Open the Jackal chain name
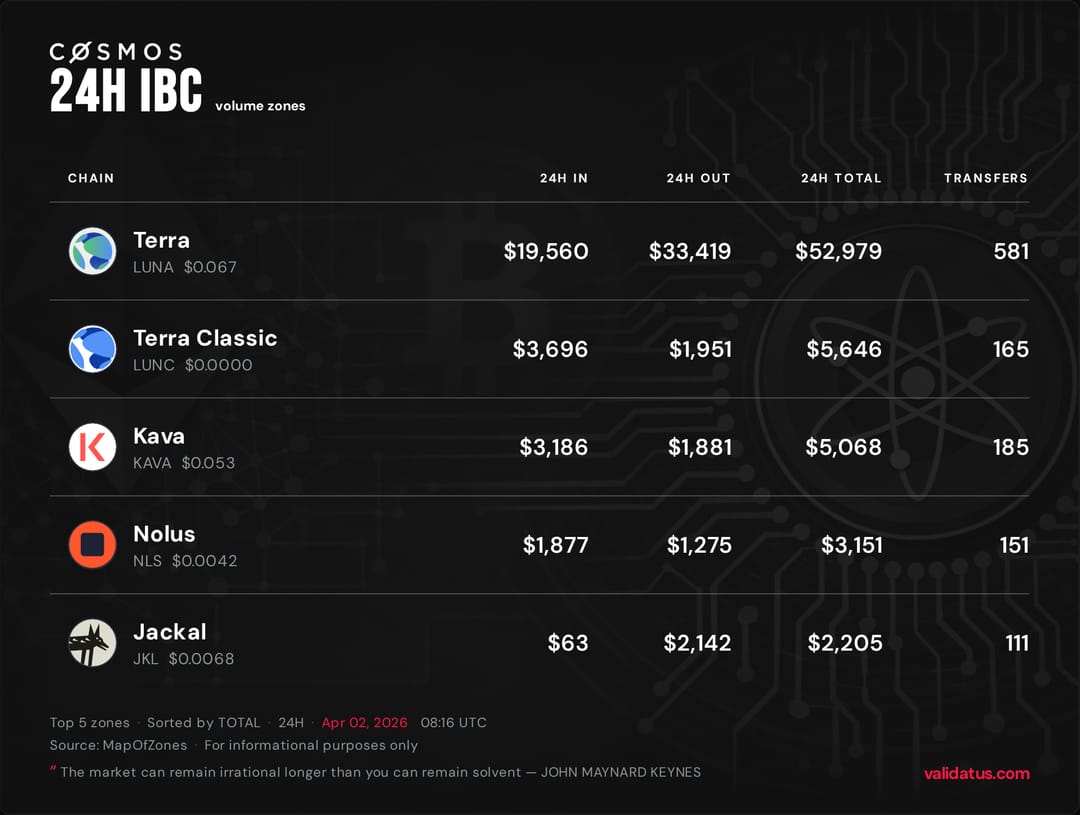This screenshot has width=1080, height=815. (x=170, y=632)
